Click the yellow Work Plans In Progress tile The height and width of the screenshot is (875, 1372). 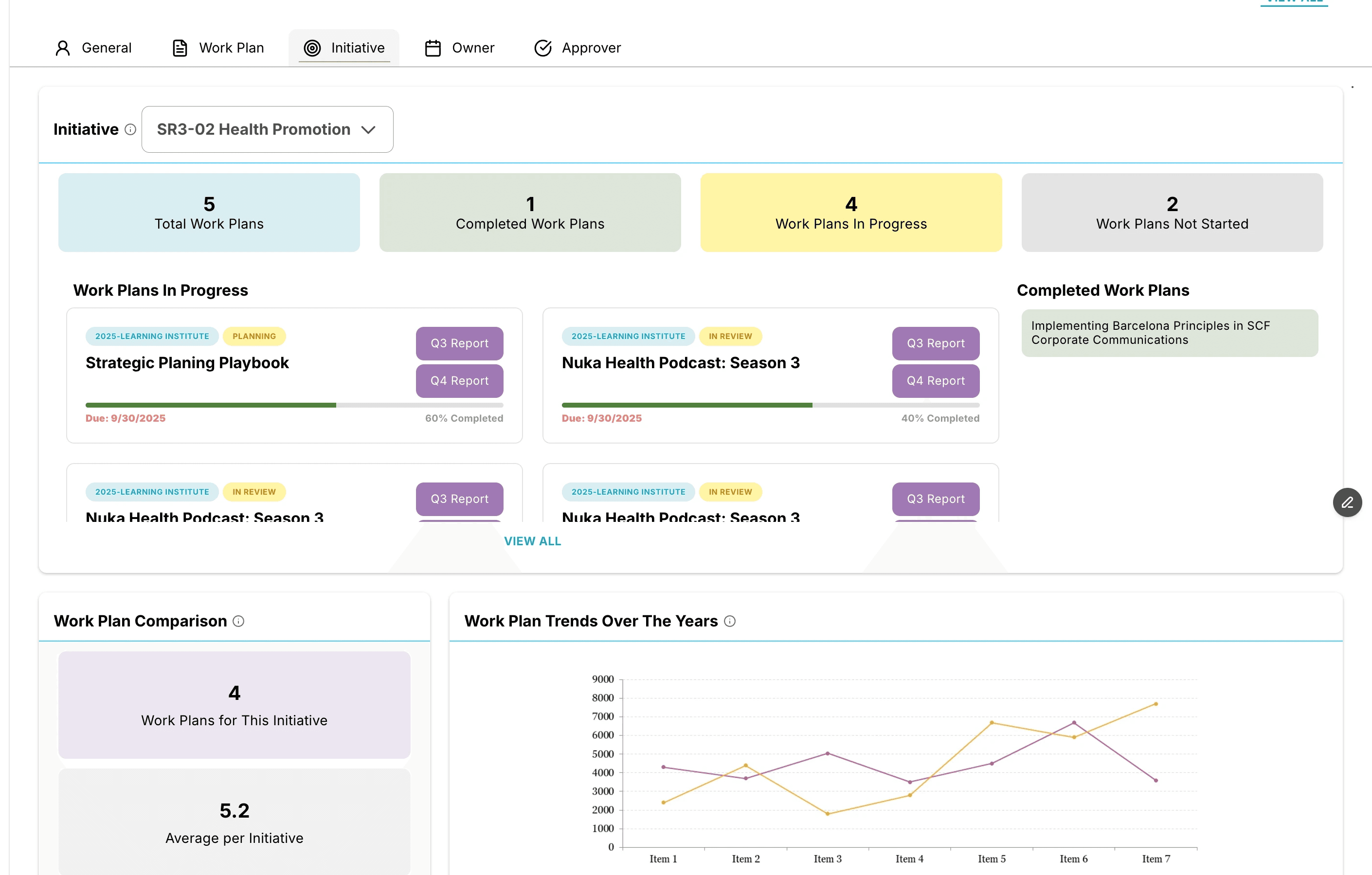(850, 213)
